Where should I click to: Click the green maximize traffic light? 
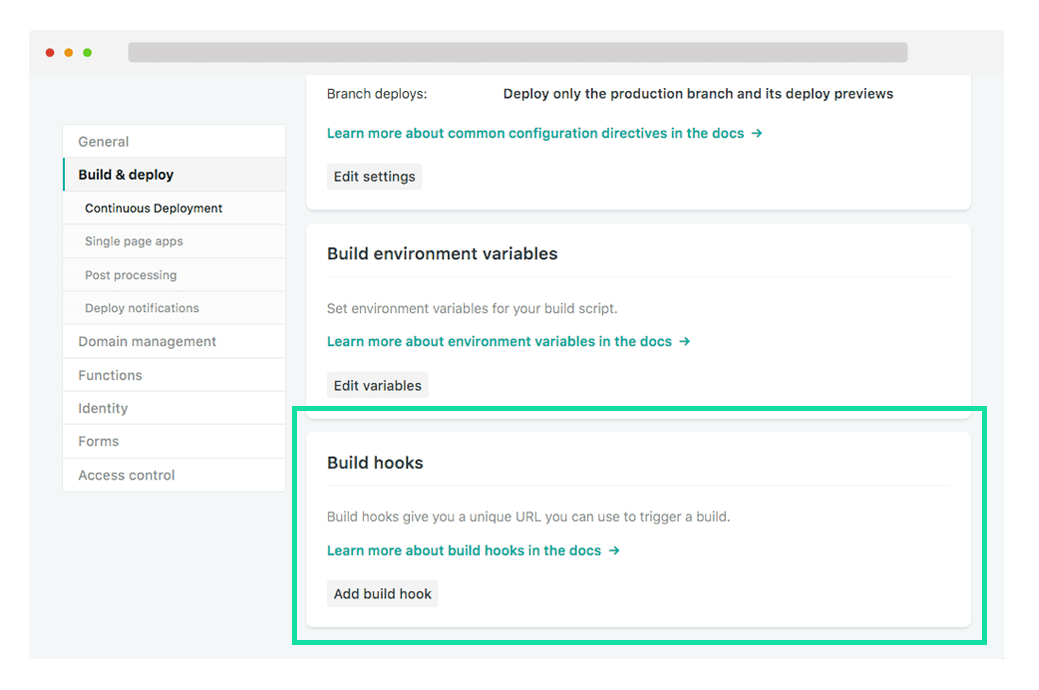pyautogui.click(x=88, y=52)
